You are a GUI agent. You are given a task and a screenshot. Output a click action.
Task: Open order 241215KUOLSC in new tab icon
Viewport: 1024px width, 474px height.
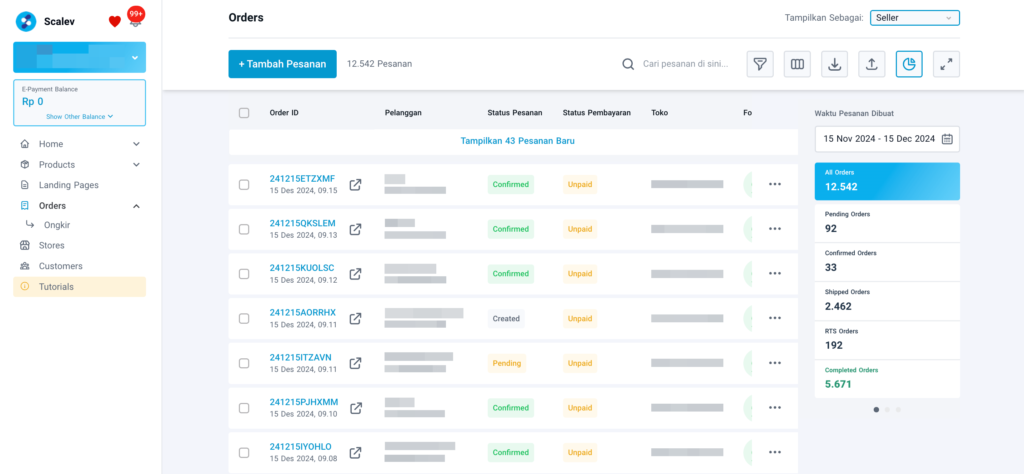[355, 274]
